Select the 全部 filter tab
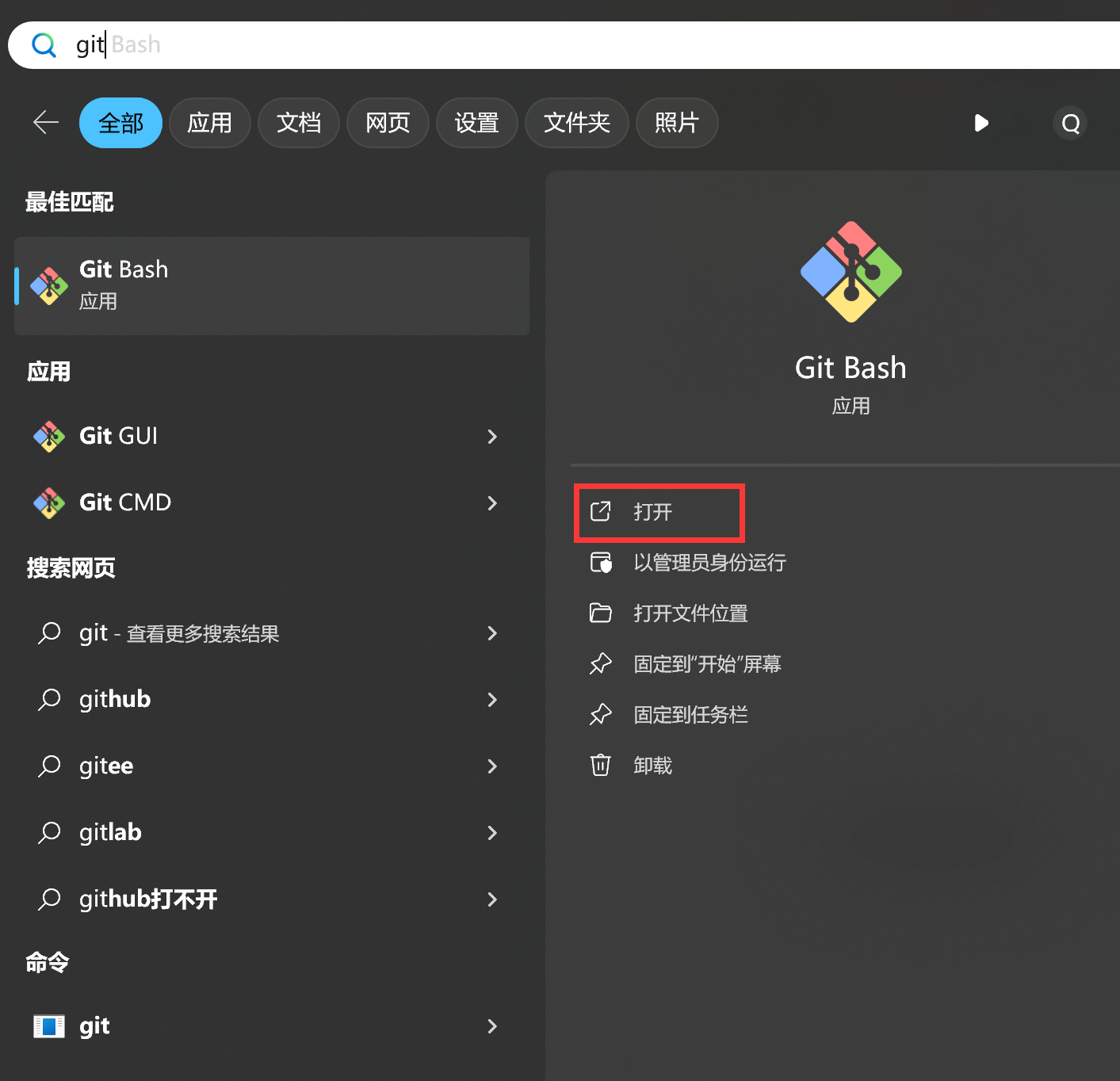Viewport: 1120px width, 1081px height. point(120,123)
